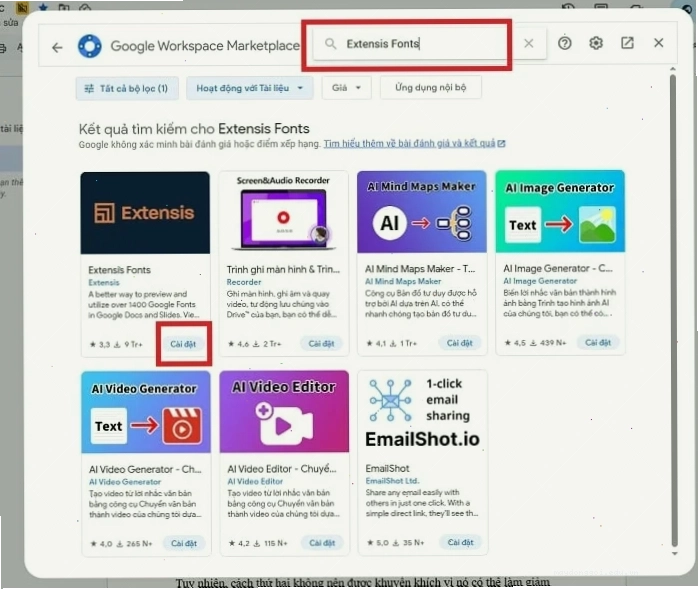Screen dimensions: 698x589
Task: Open the Marketplace help icon
Action: click(564, 43)
